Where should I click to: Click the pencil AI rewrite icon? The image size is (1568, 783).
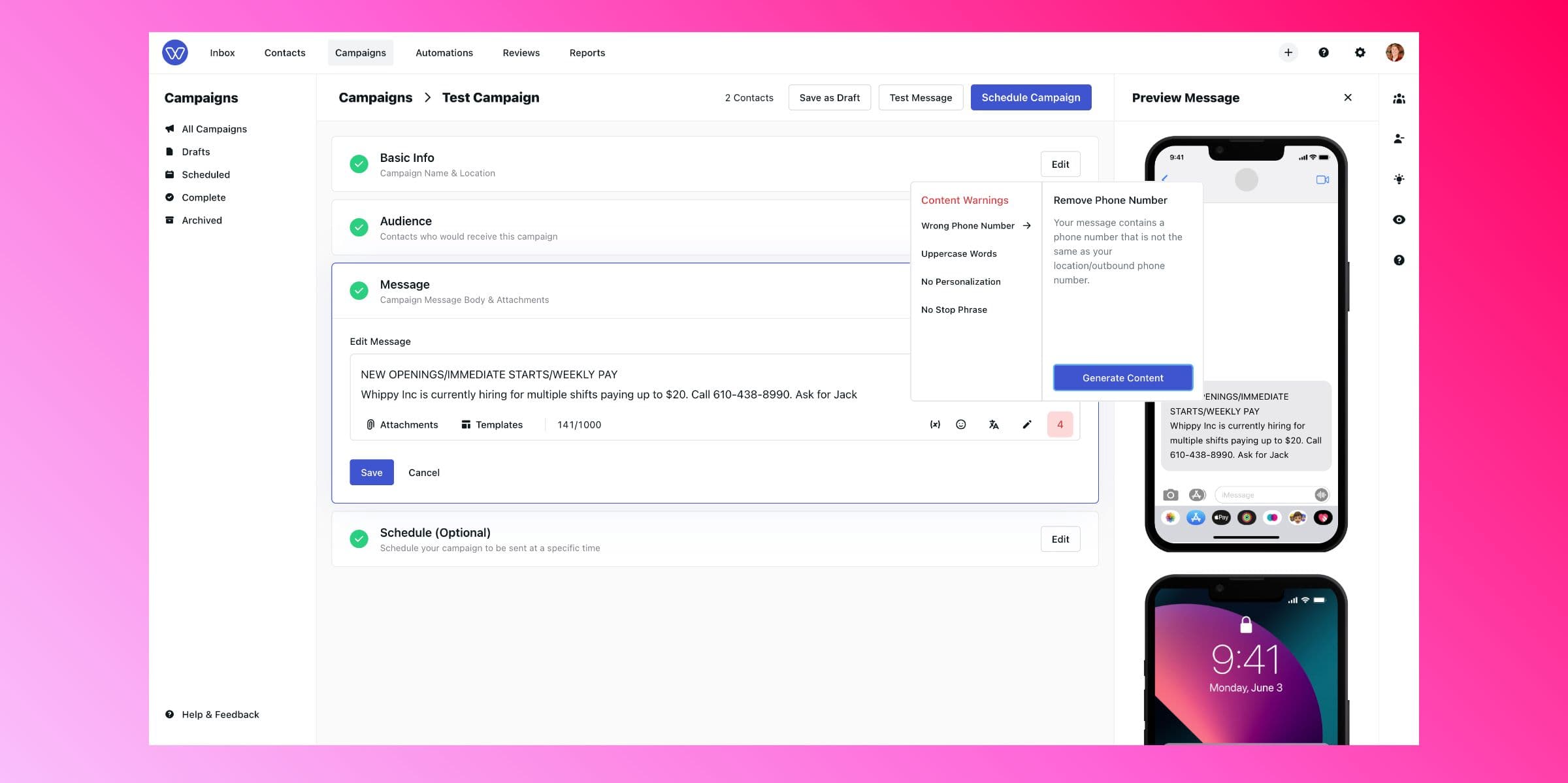tap(1027, 424)
